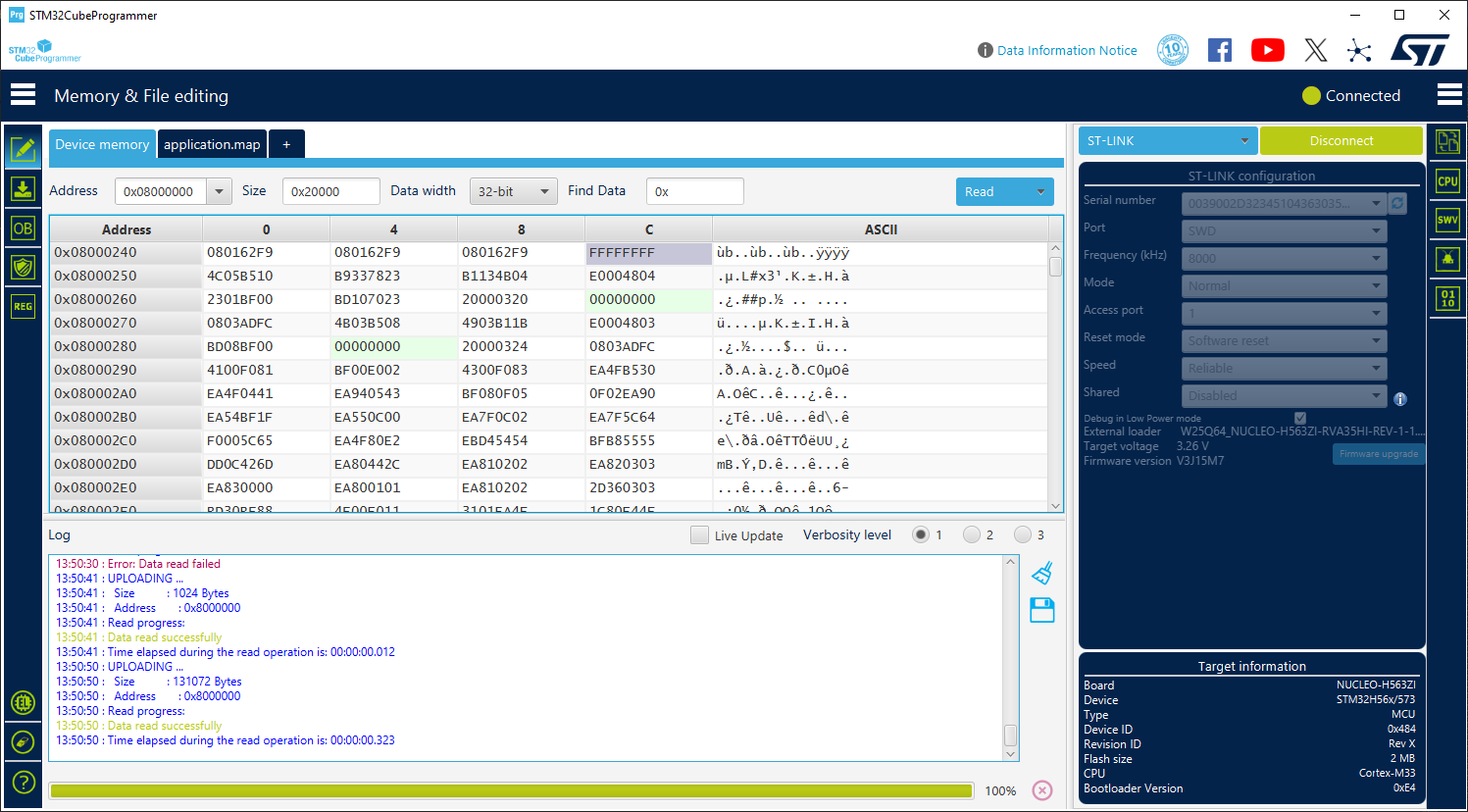
Task: Save the log using the floppy disk icon
Action: click(x=1041, y=610)
